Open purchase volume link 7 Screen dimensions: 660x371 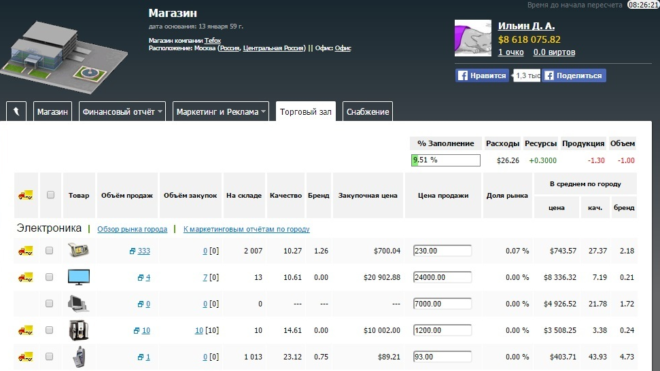205,278
